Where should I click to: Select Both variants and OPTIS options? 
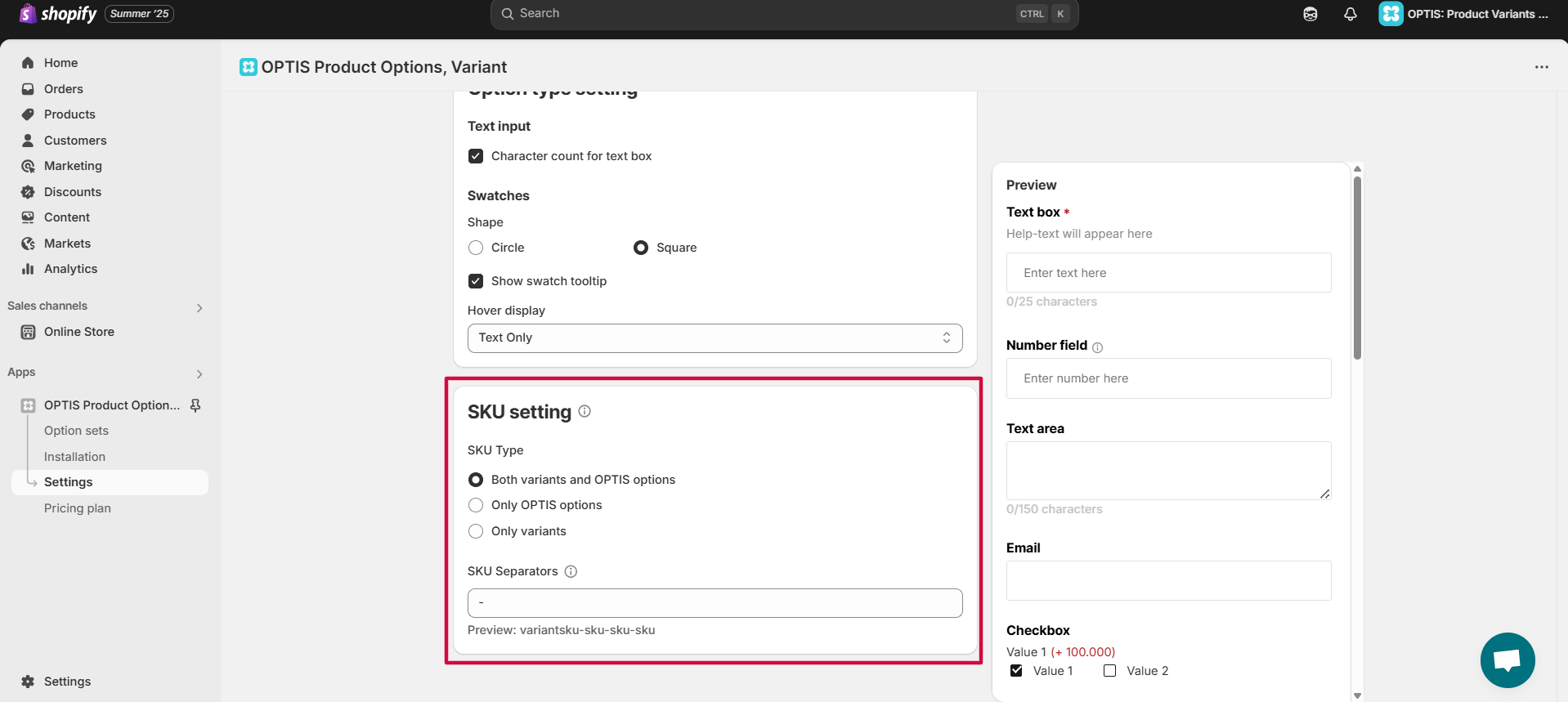[x=476, y=480]
